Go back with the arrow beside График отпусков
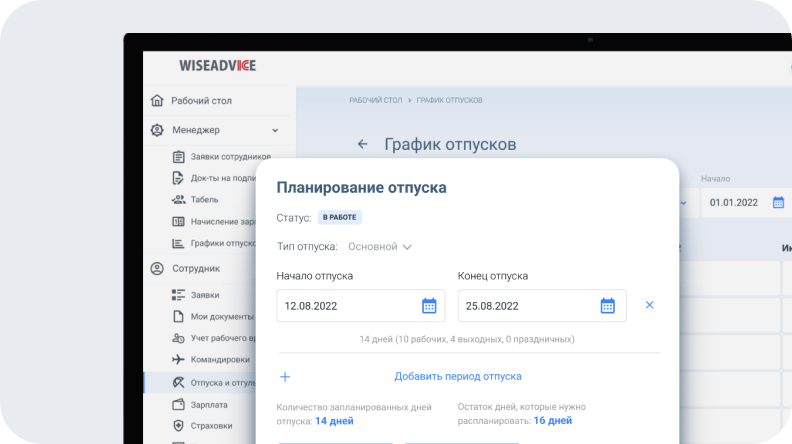This screenshot has height=444, width=792. click(x=363, y=144)
